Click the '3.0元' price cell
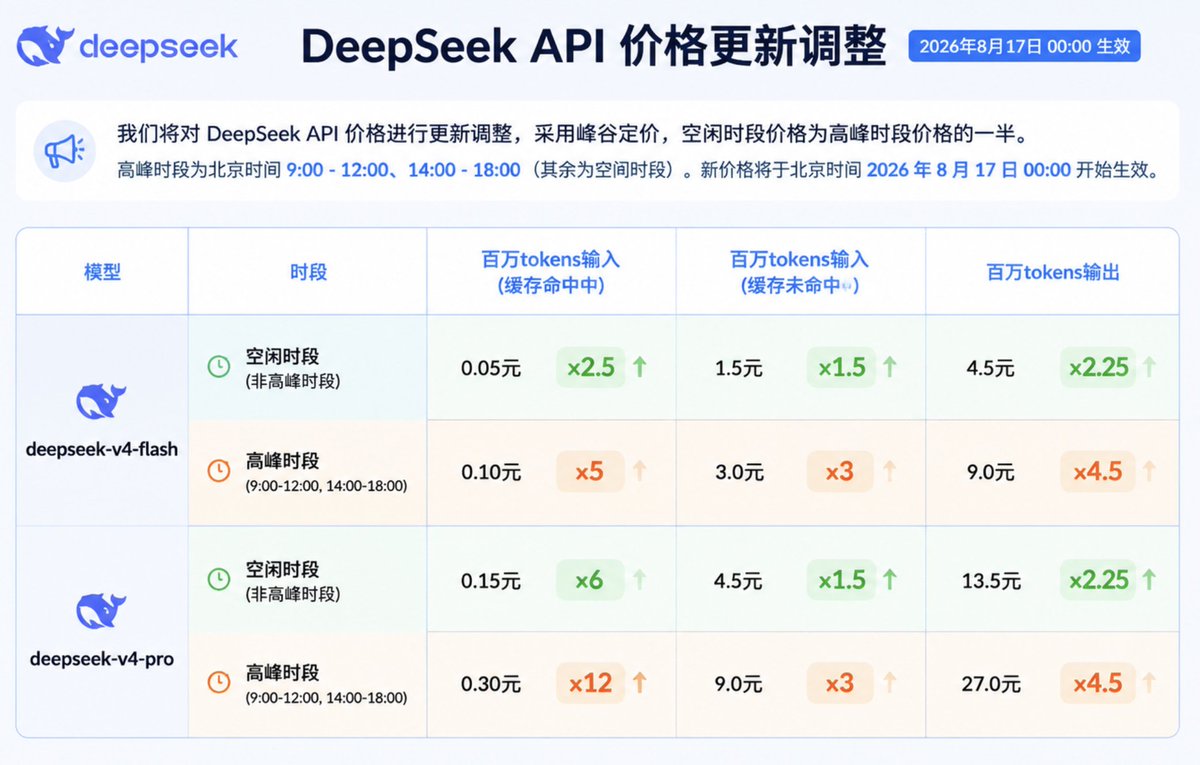 tap(739, 472)
